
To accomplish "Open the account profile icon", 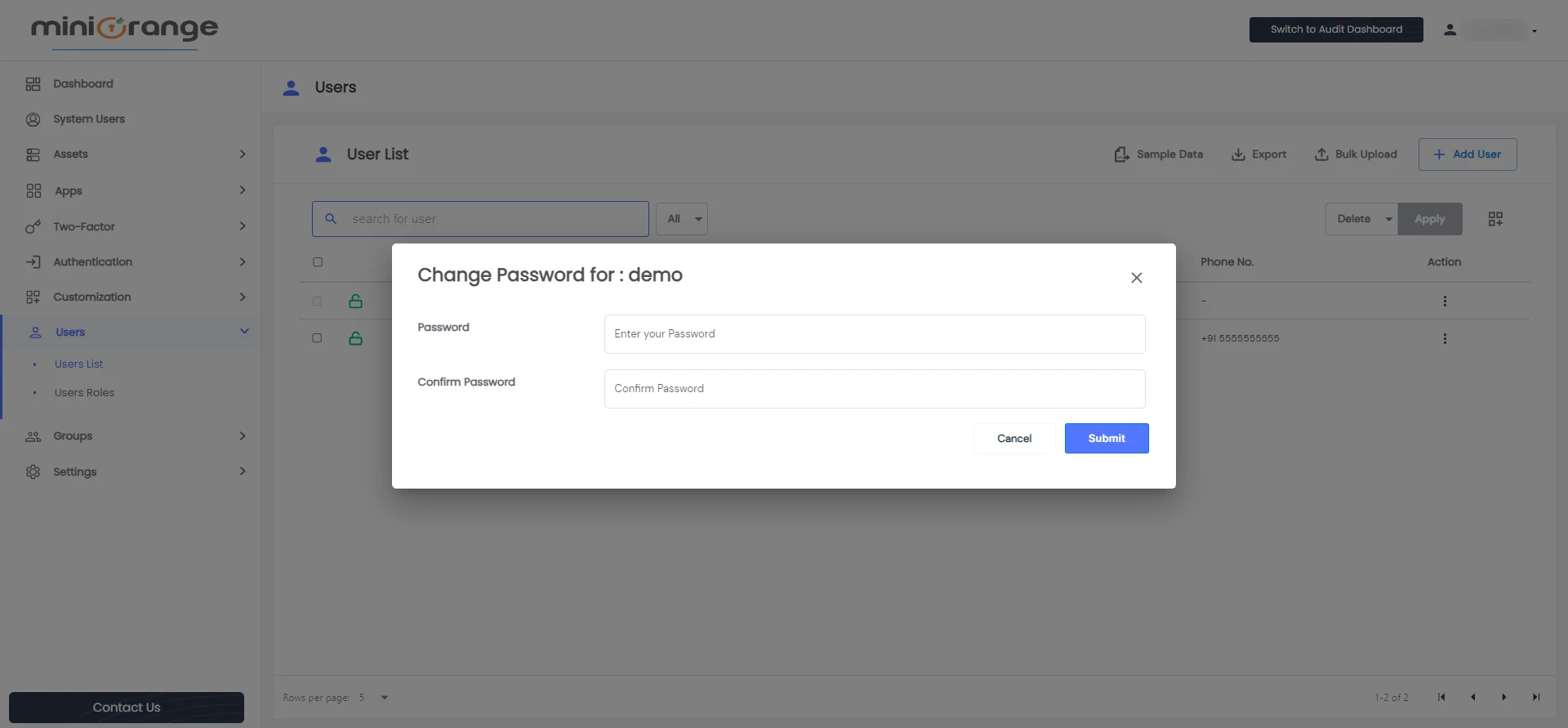I will pyautogui.click(x=1450, y=30).
